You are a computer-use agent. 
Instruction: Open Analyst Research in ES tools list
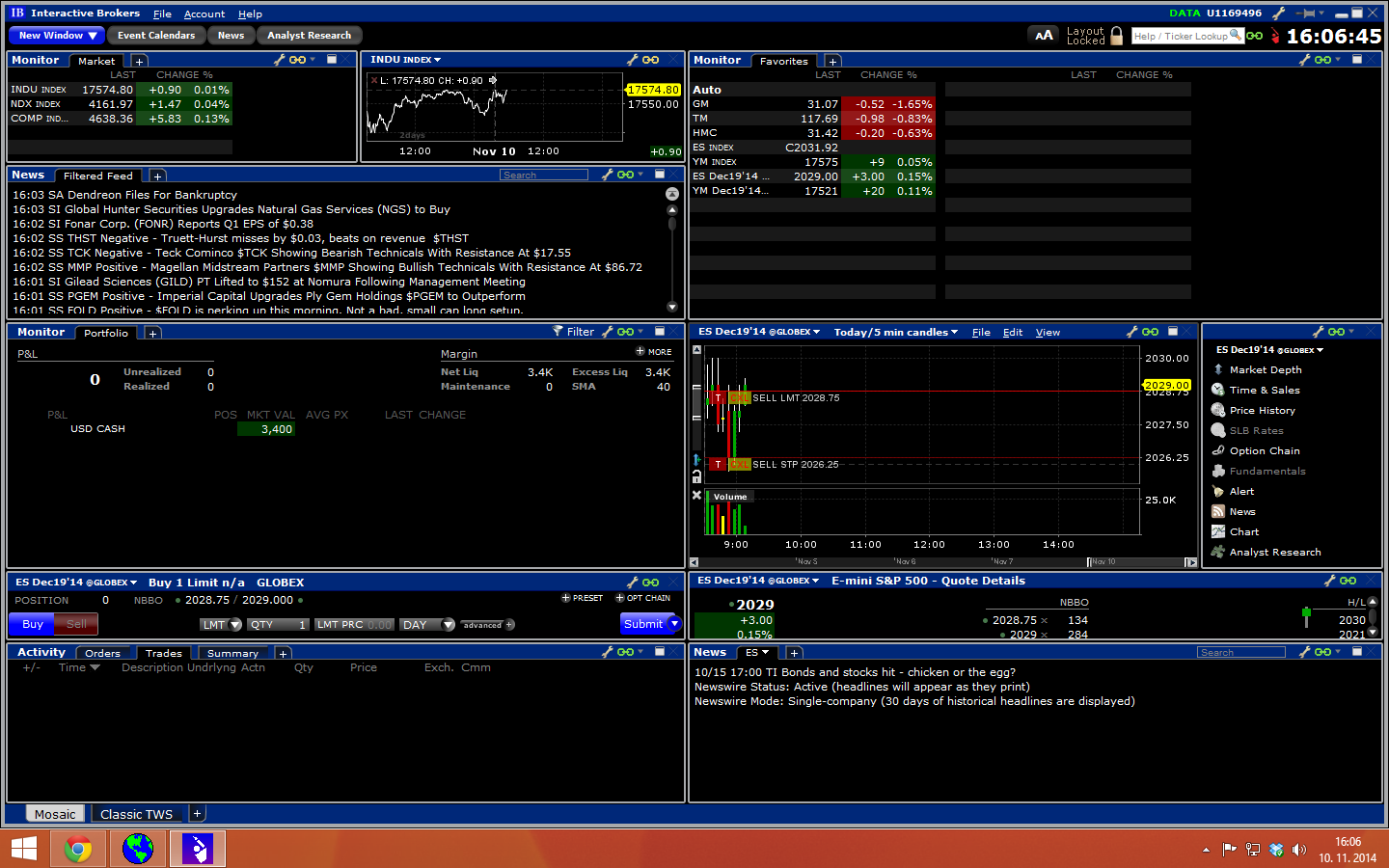(x=1266, y=553)
